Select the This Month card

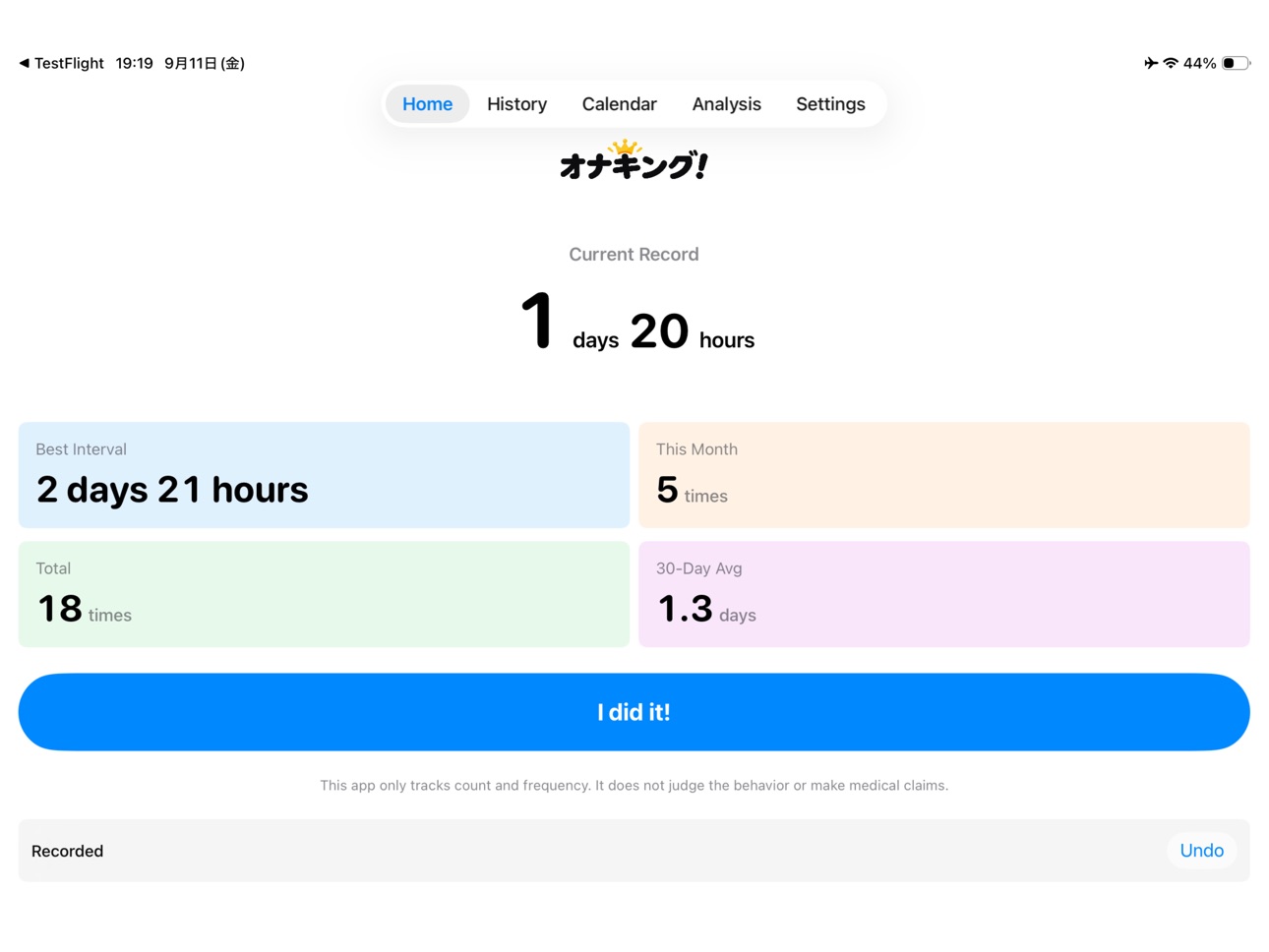coord(944,475)
